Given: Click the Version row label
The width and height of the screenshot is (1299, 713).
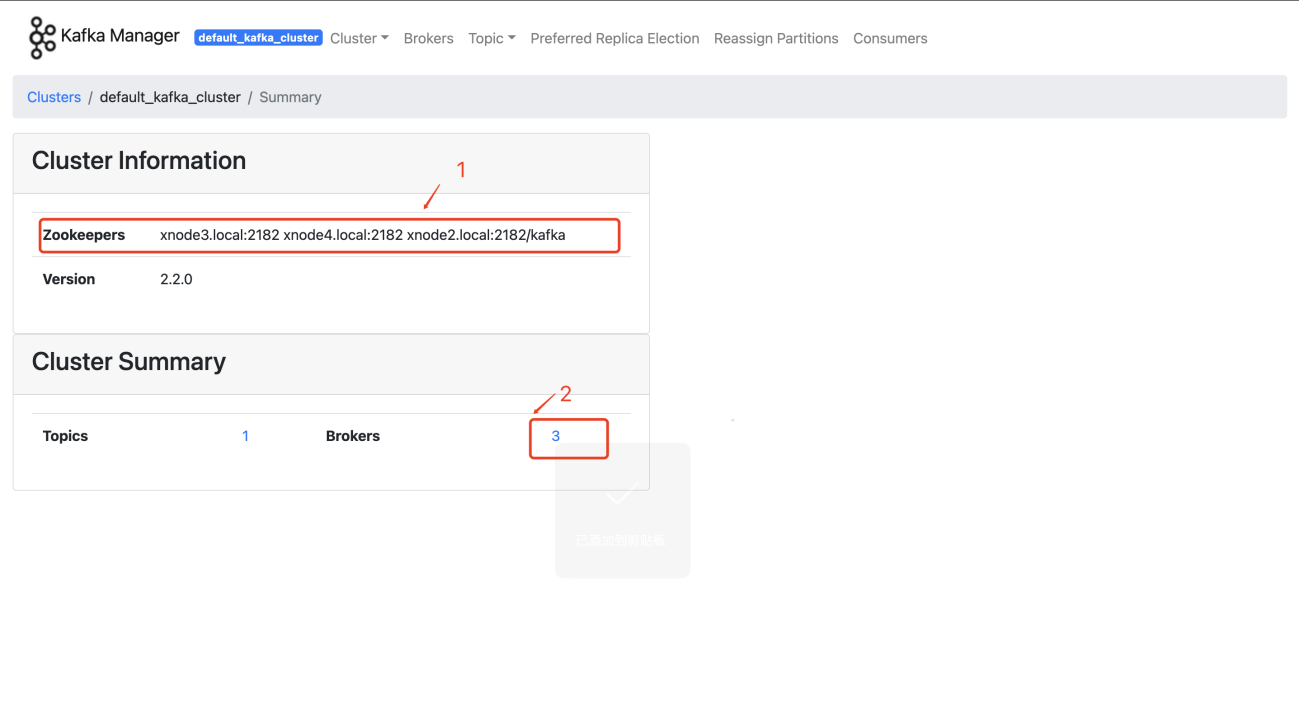Looking at the screenshot, I should coord(69,279).
